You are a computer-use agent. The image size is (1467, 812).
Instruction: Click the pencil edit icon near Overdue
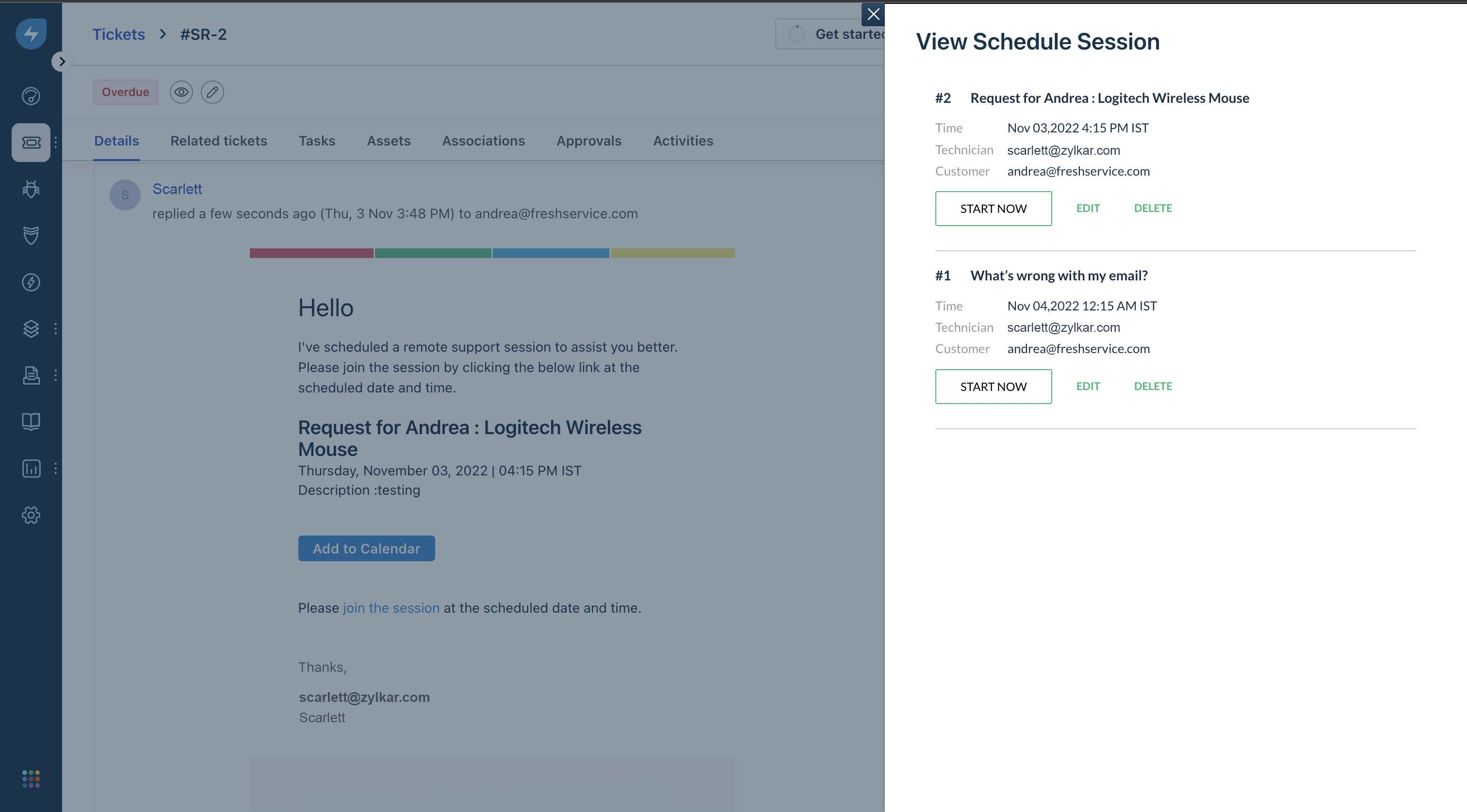pos(212,92)
